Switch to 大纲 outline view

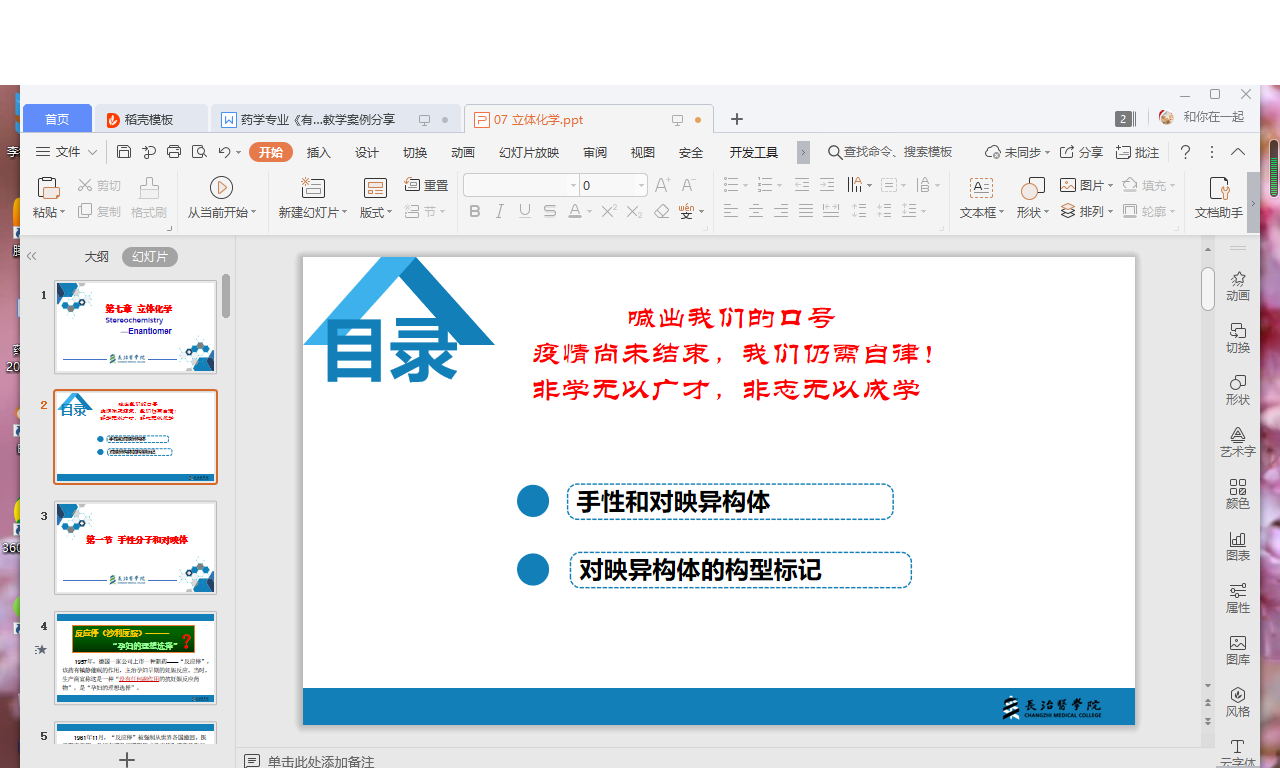pyautogui.click(x=96, y=257)
